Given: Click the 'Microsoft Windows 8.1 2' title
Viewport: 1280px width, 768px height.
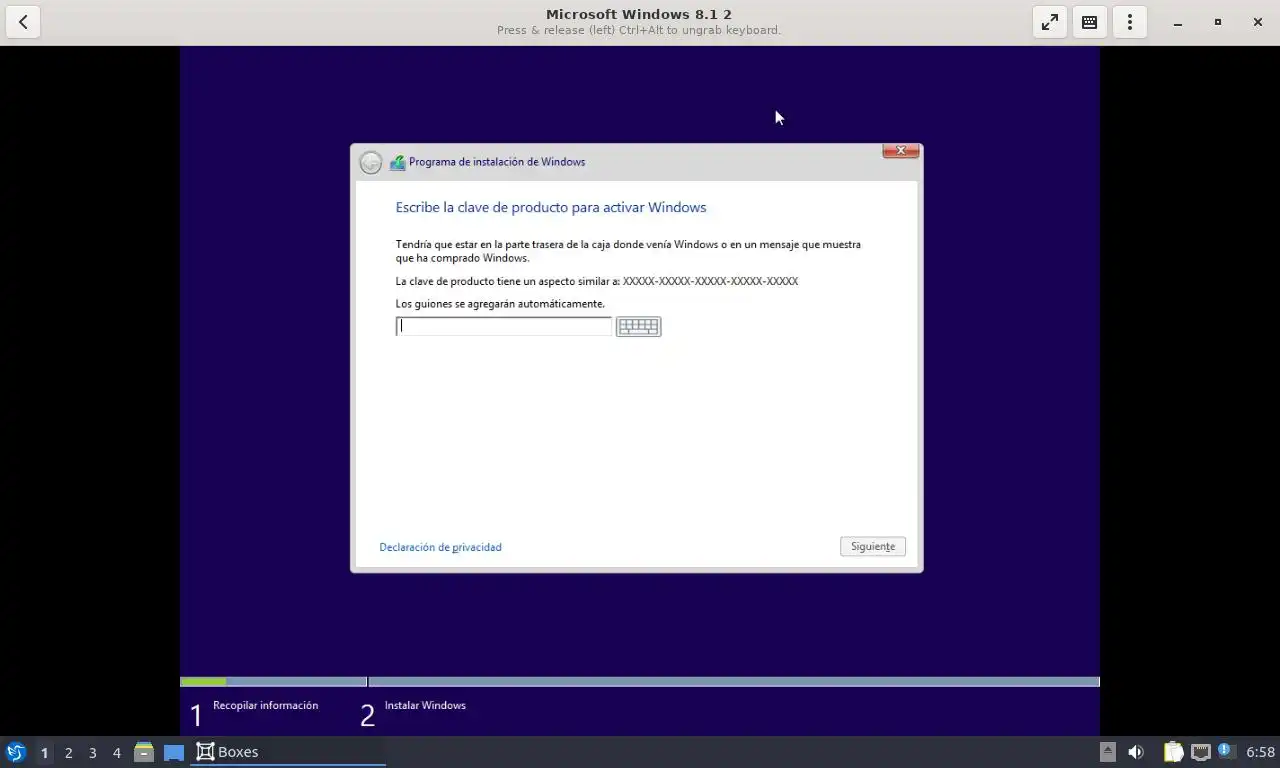Looking at the screenshot, I should point(639,14).
